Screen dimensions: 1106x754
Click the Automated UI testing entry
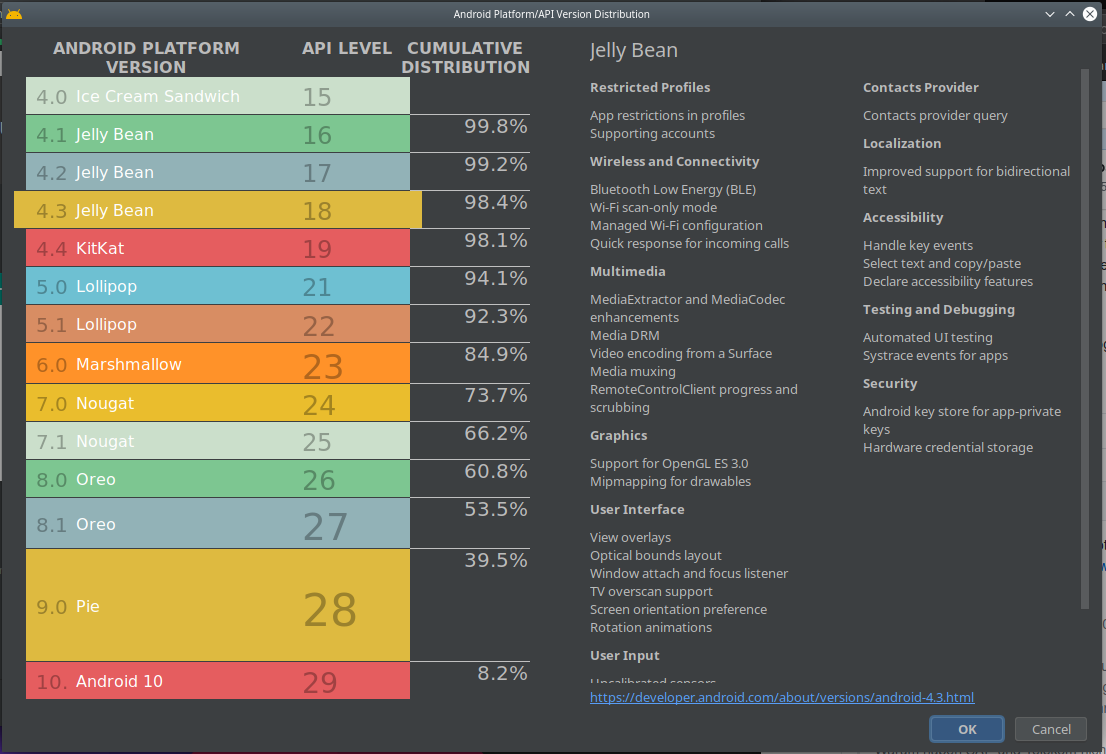point(928,338)
